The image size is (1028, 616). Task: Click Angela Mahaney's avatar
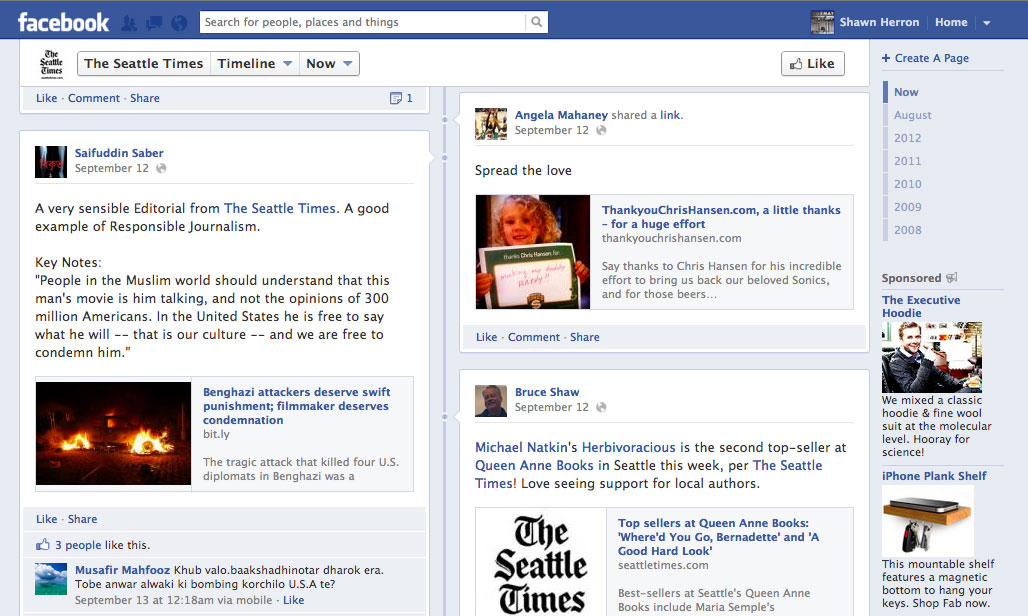point(491,124)
